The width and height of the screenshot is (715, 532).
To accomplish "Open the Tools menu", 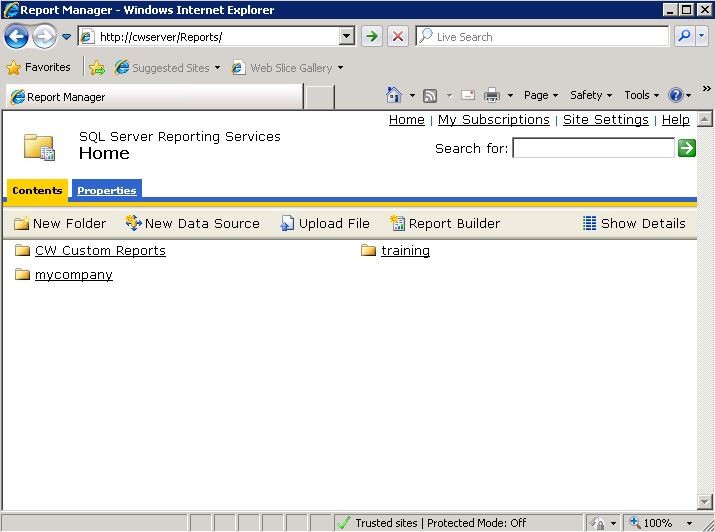I will [x=642, y=95].
